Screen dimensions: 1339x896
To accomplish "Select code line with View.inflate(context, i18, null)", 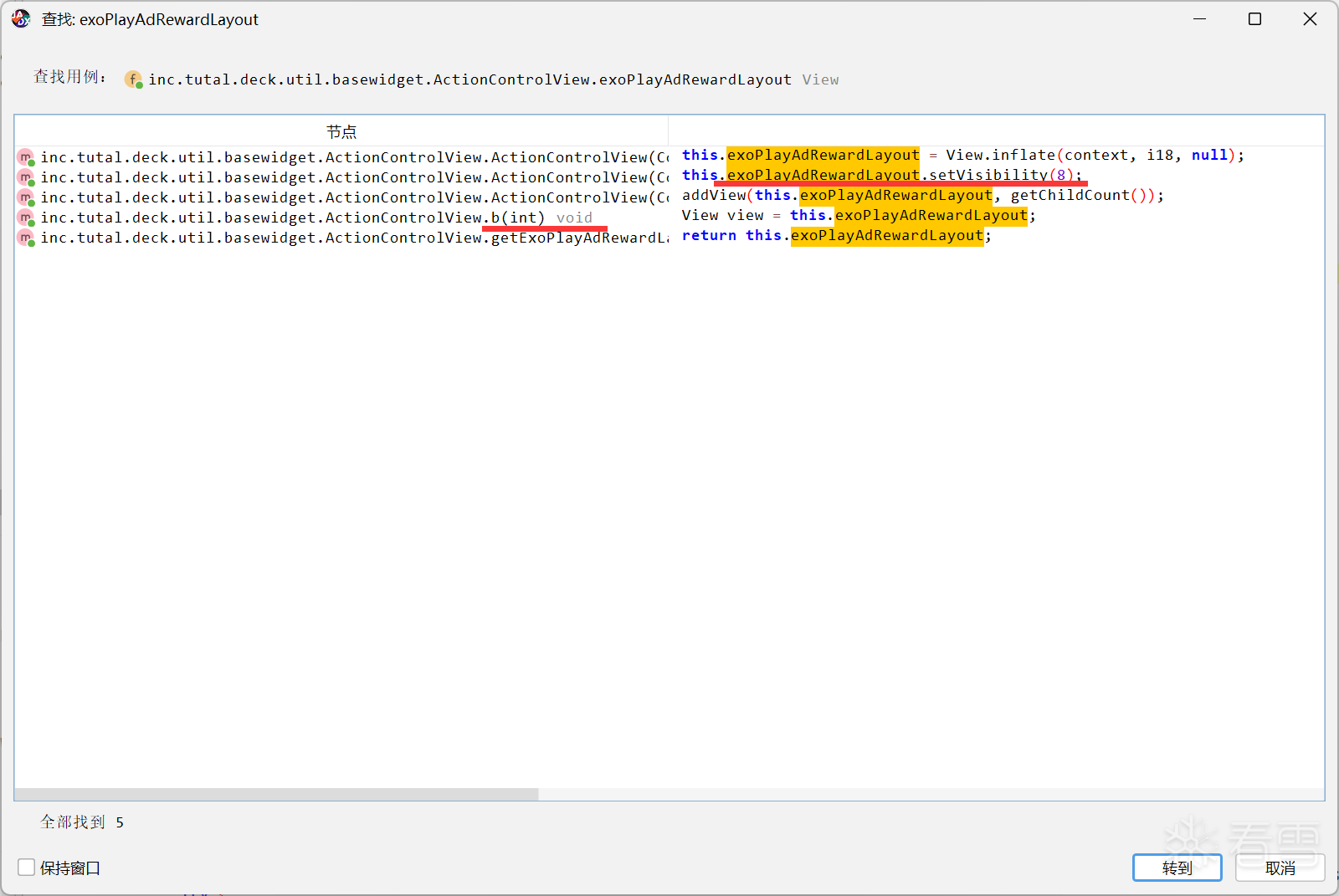I will (963, 155).
